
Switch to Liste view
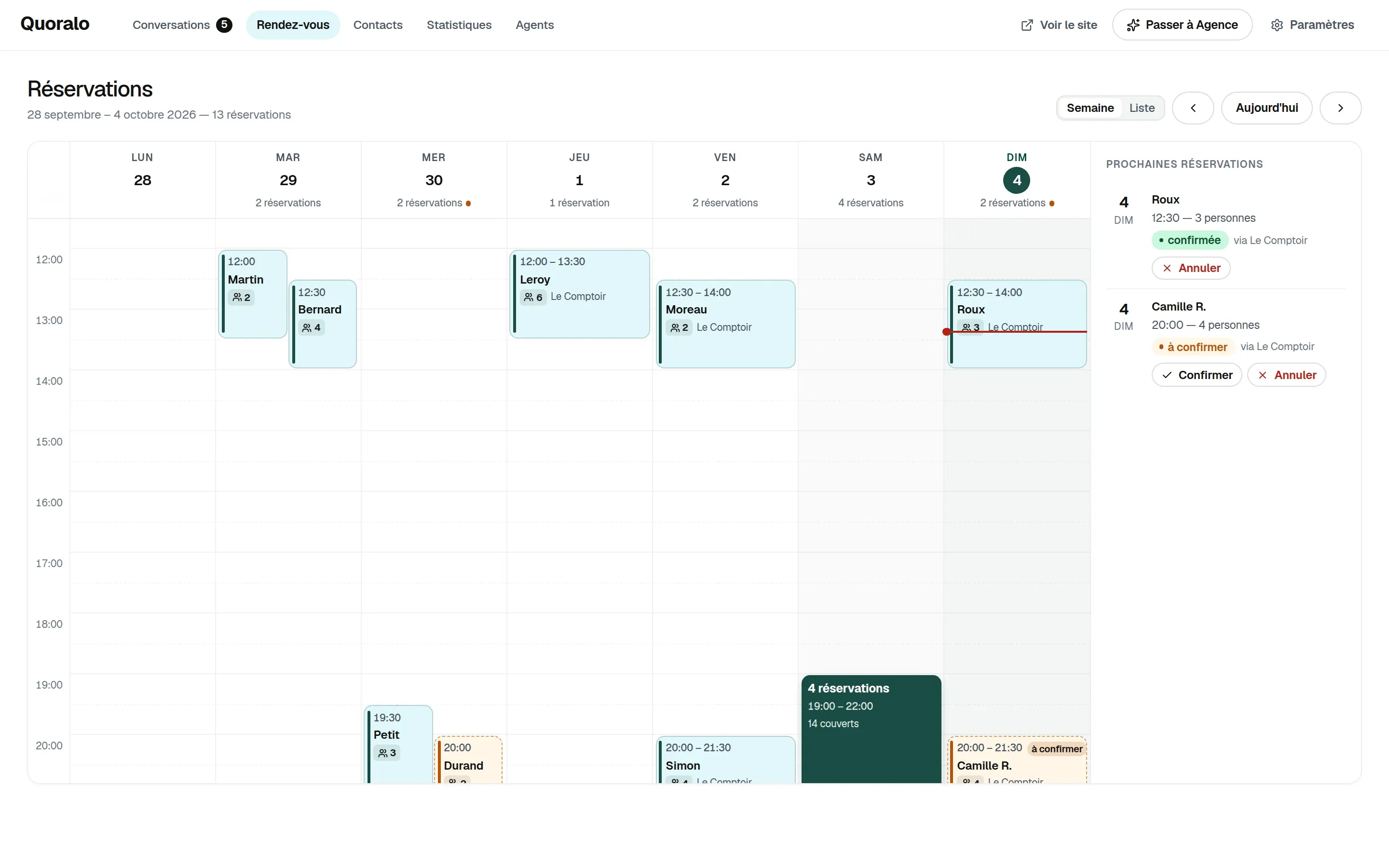[1142, 108]
